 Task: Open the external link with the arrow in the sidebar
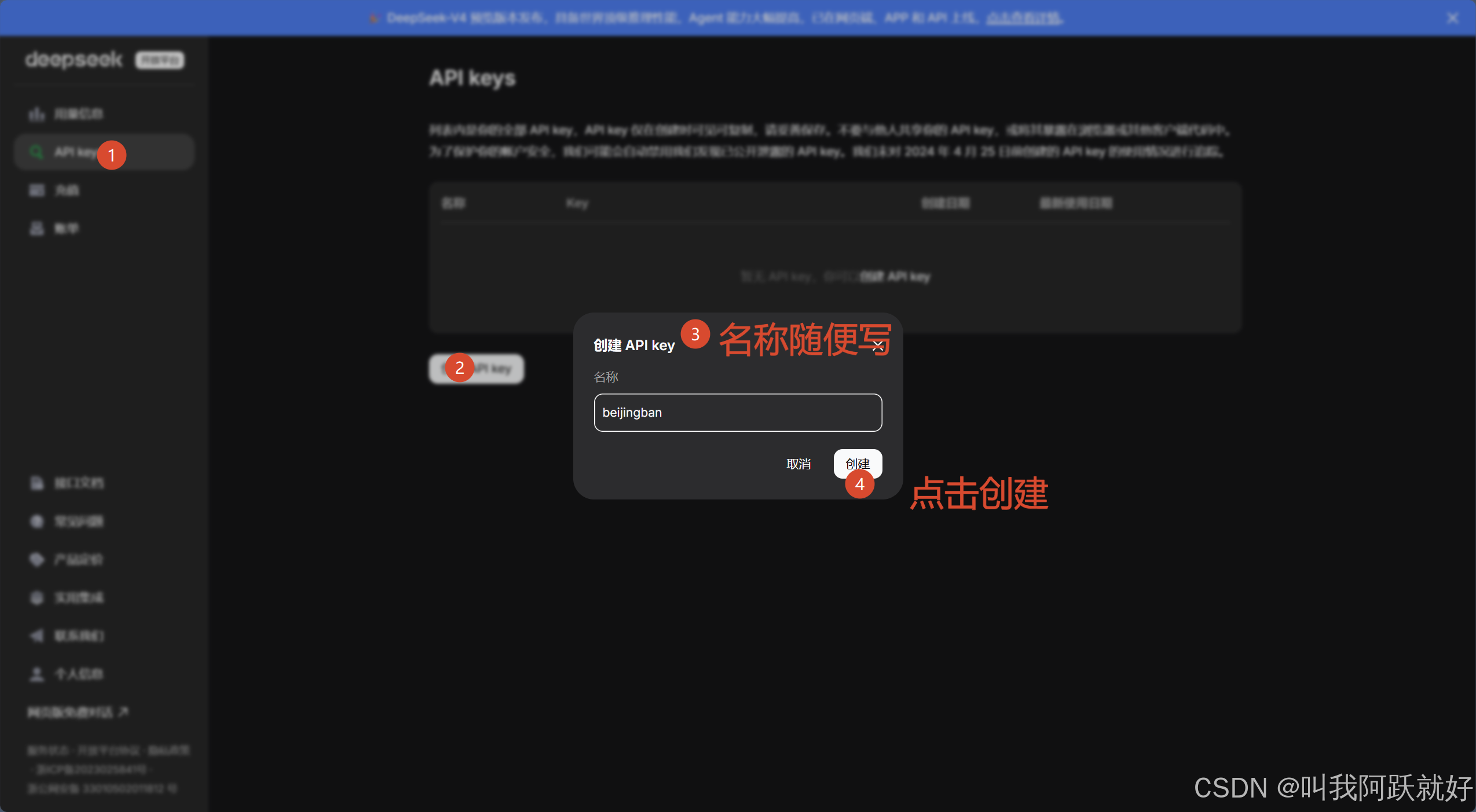point(78,712)
